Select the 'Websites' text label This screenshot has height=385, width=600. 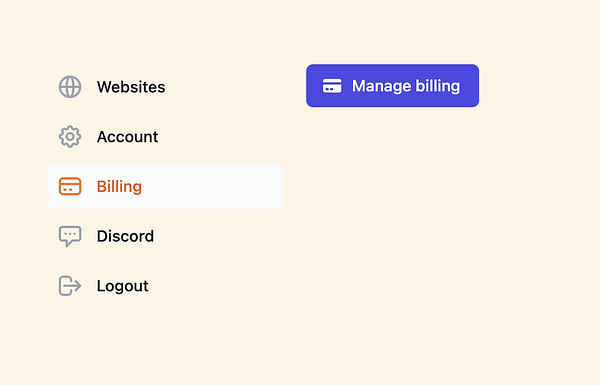131,87
